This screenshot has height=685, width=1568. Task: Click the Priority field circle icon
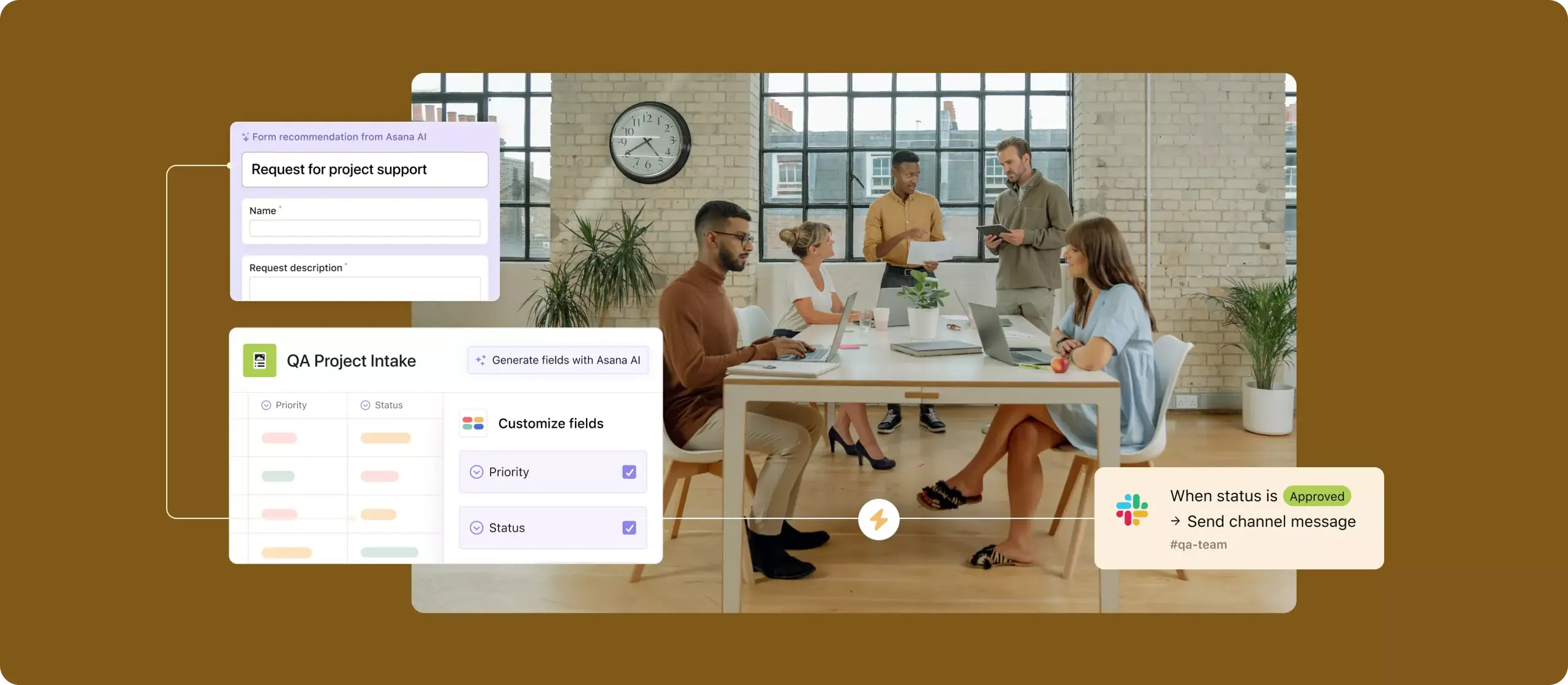(476, 471)
